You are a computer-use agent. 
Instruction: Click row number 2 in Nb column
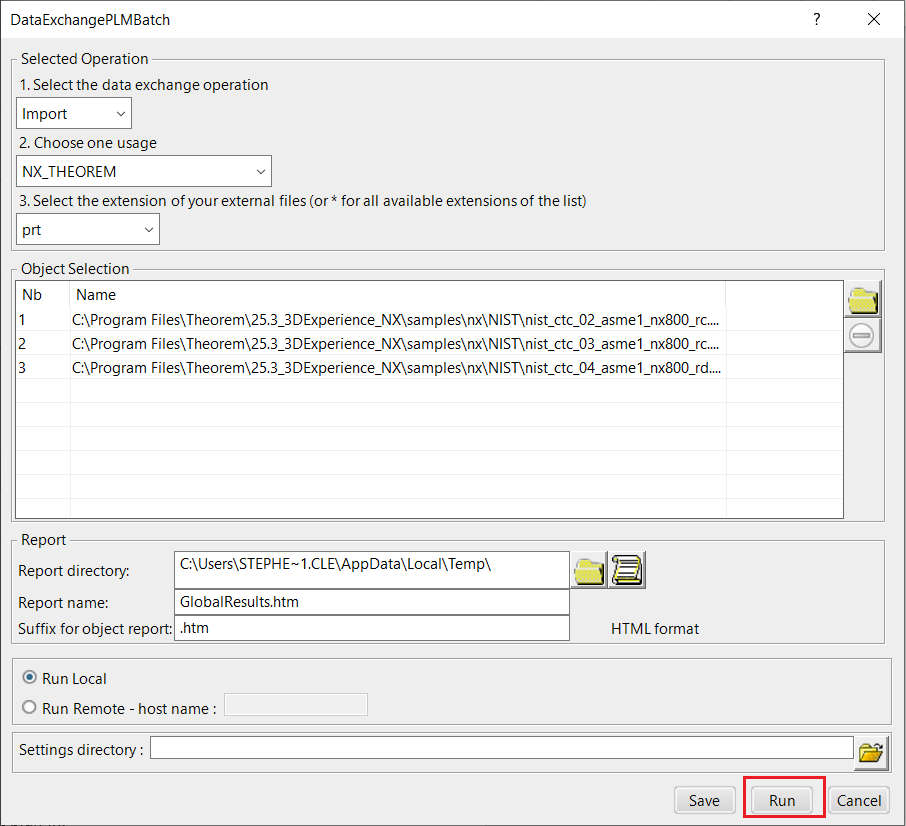pos(22,344)
